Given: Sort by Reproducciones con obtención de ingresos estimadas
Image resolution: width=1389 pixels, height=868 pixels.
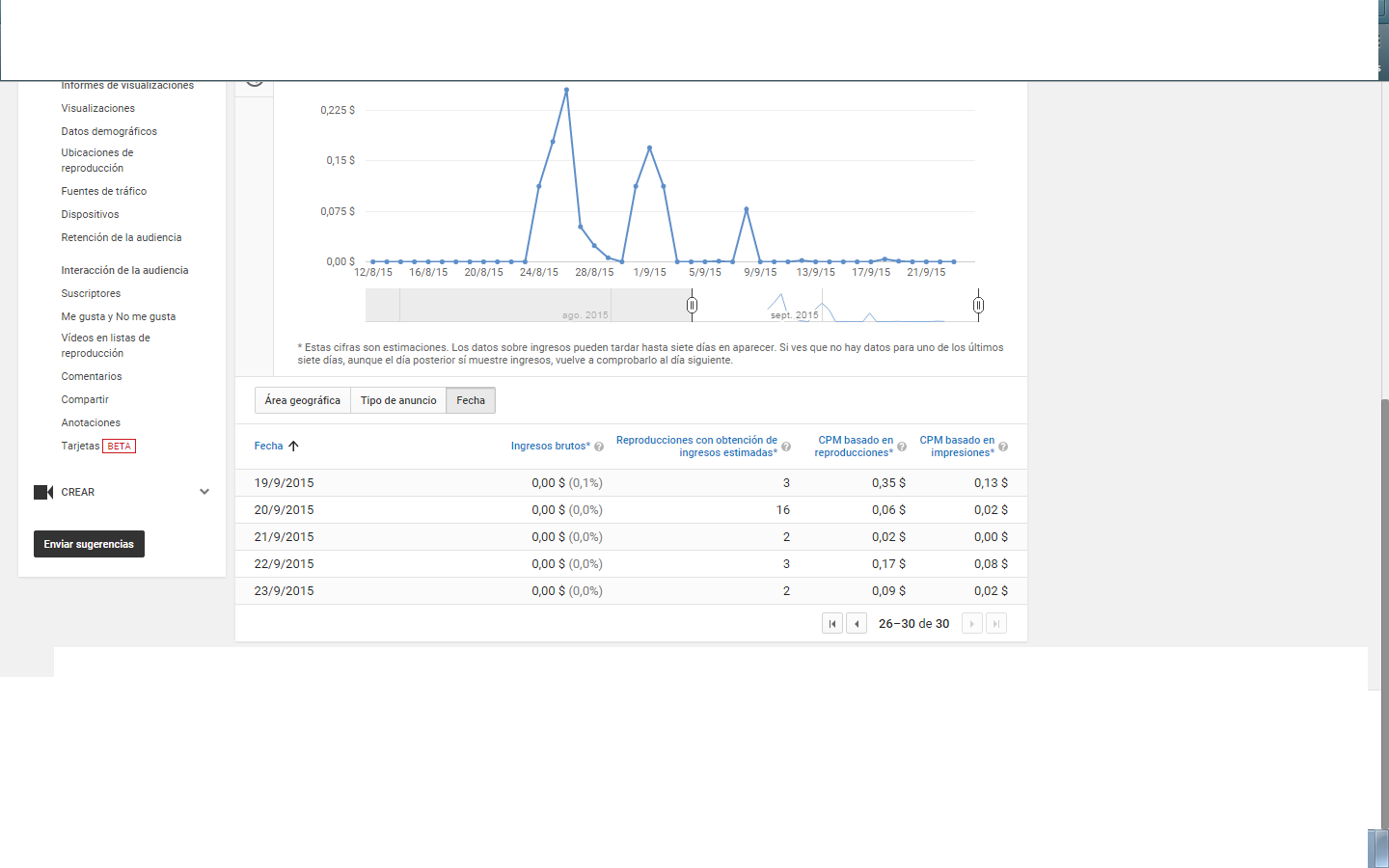Looking at the screenshot, I should 696,447.
